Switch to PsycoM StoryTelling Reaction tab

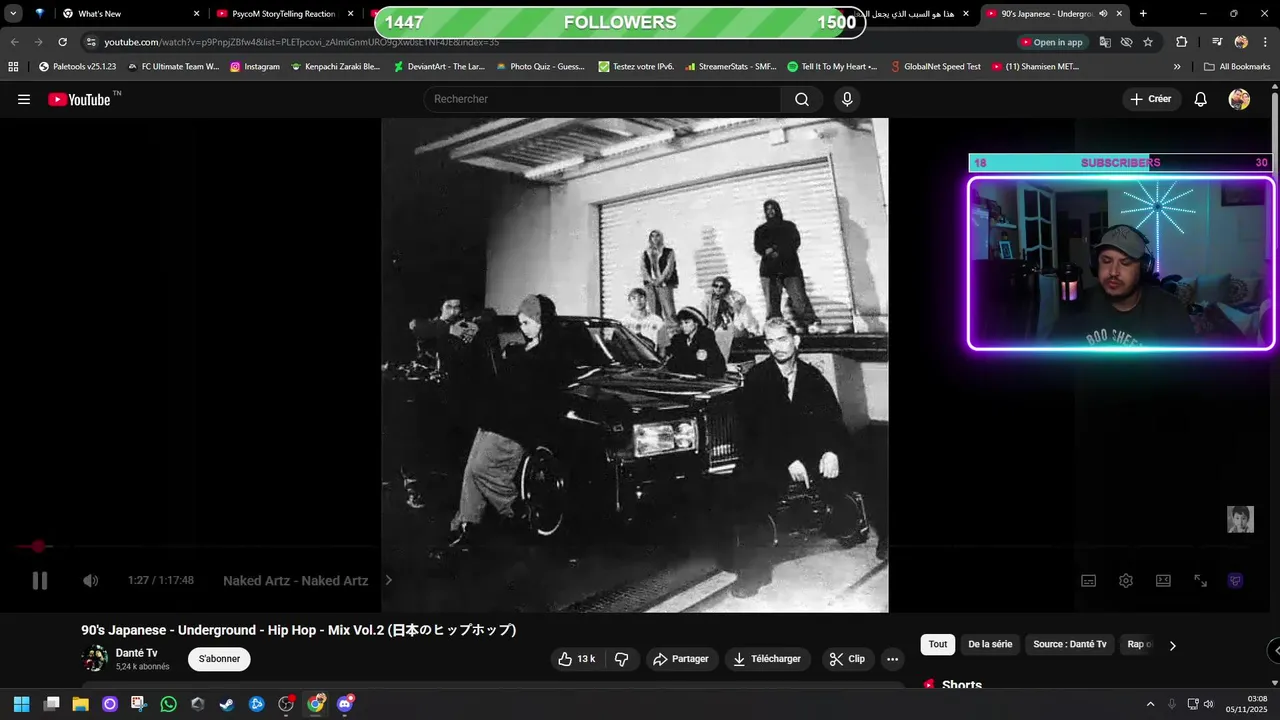(x=283, y=14)
